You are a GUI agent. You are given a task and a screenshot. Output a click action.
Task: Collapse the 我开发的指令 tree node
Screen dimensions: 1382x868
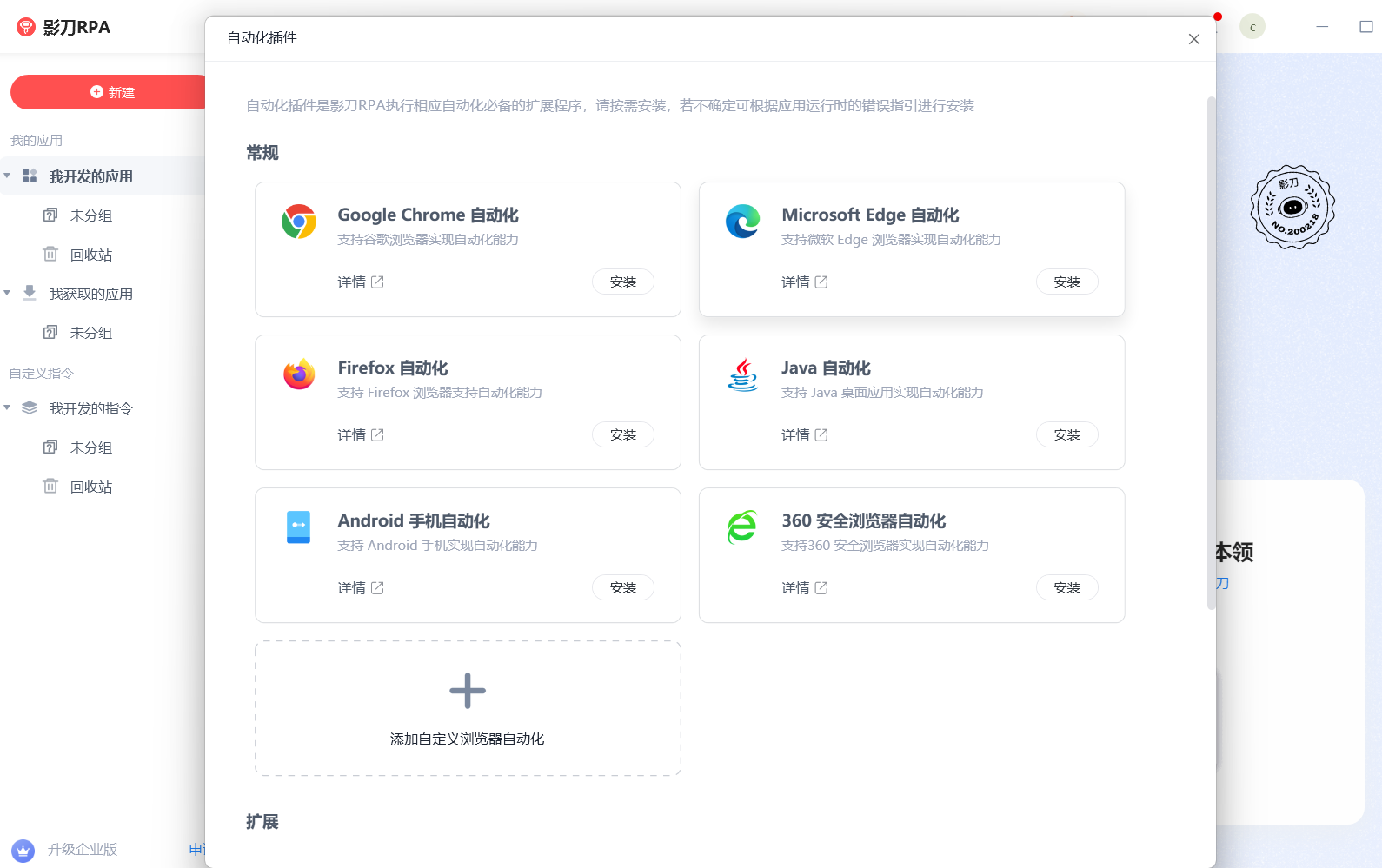click(x=7, y=407)
